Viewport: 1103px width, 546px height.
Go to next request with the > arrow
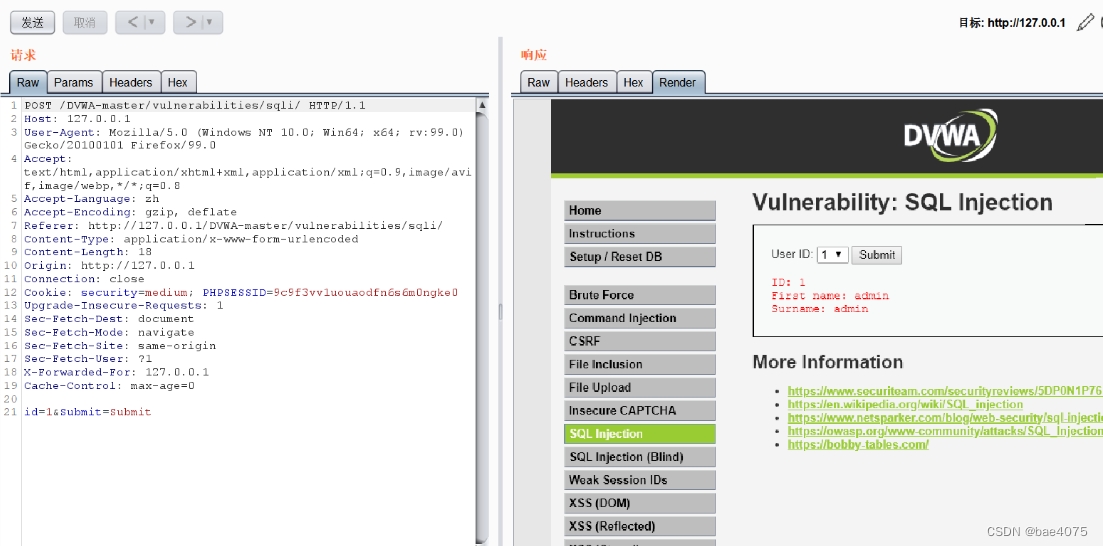(x=191, y=23)
